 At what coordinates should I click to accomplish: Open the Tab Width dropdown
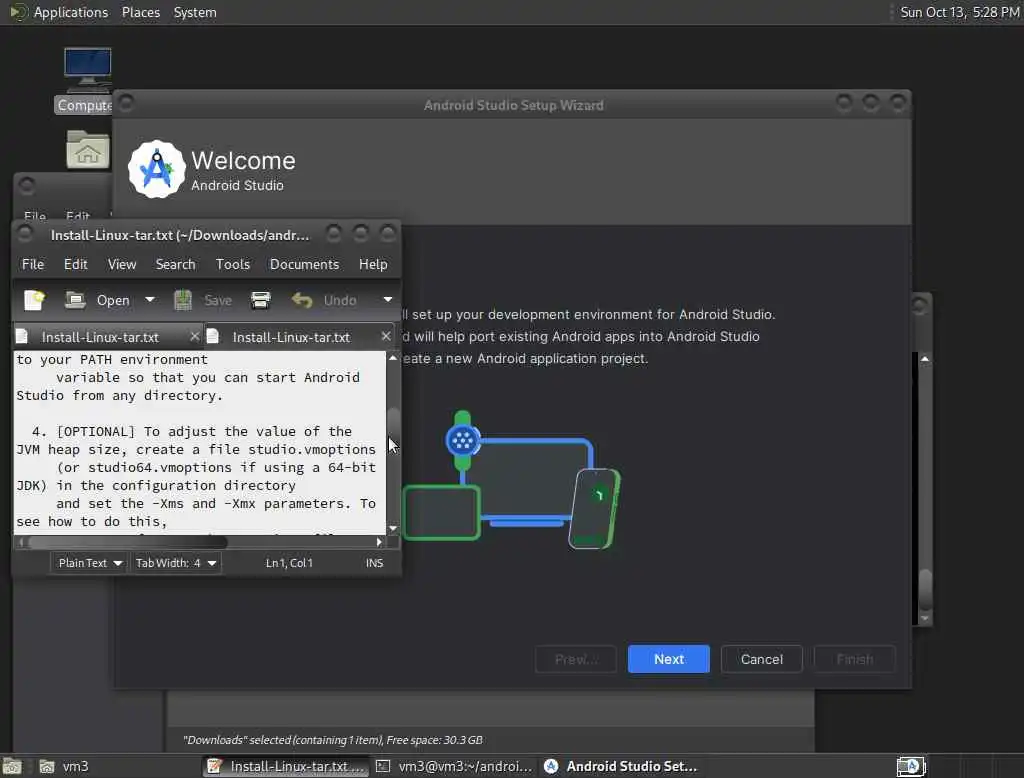(175, 563)
